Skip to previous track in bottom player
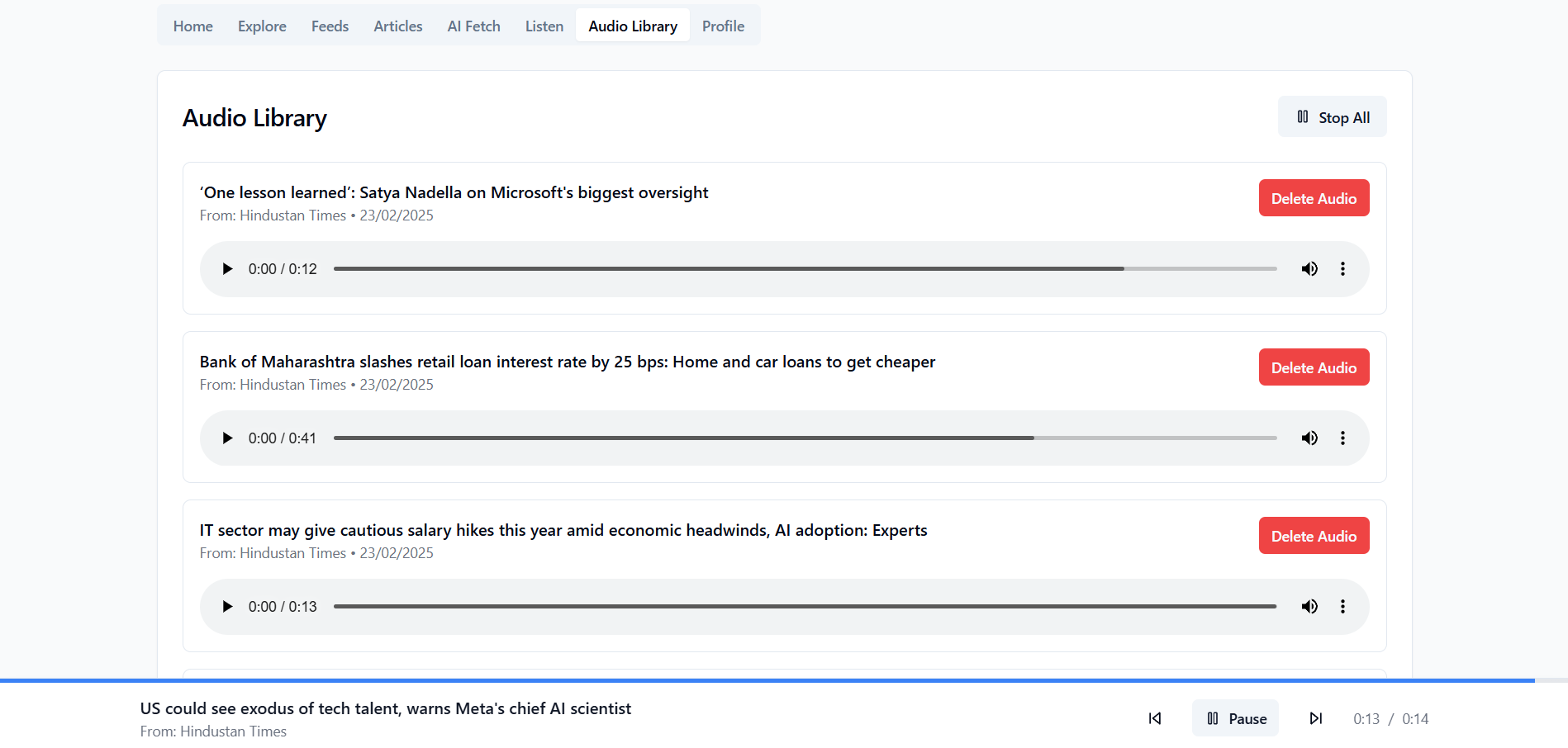 click(x=1155, y=718)
